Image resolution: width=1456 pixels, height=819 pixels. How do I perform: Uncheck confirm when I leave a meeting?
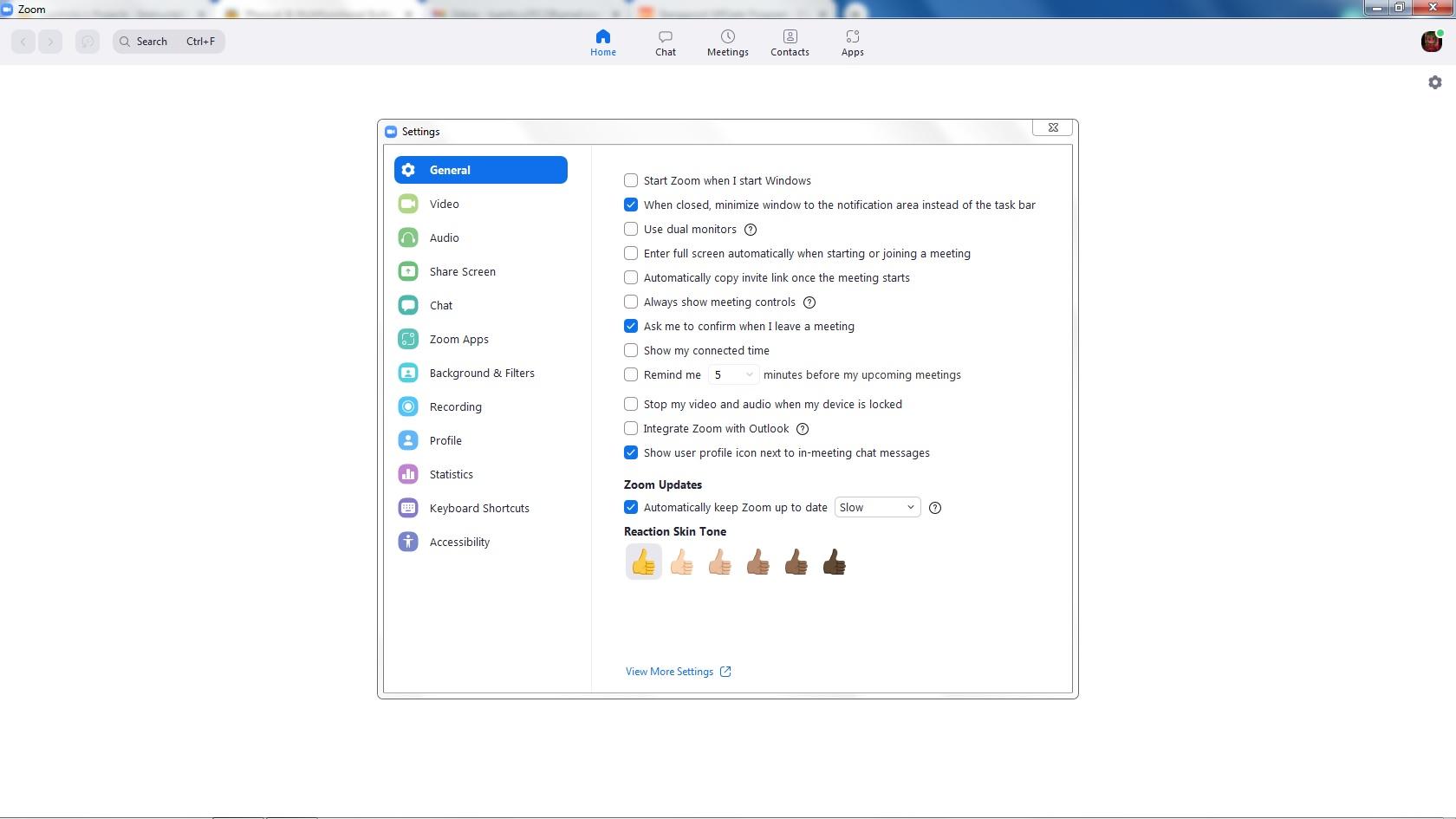(631, 326)
